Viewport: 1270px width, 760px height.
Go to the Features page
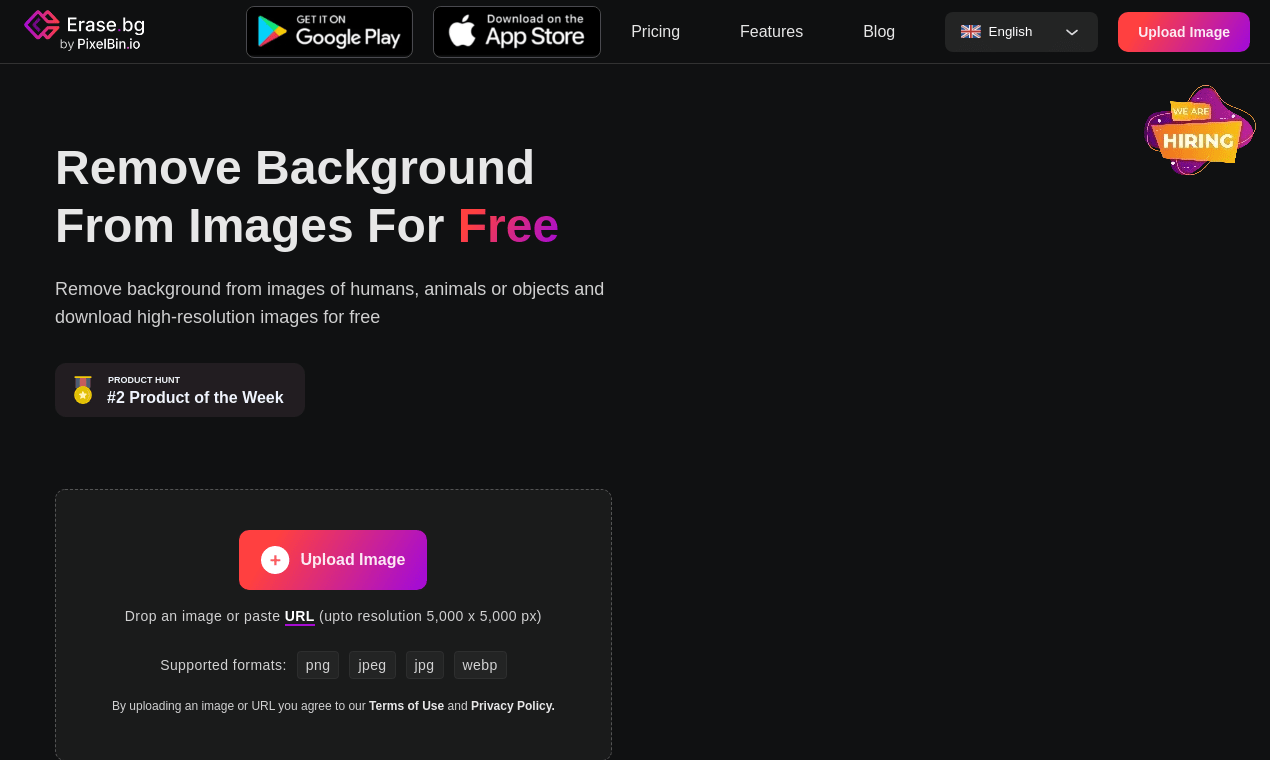click(771, 32)
